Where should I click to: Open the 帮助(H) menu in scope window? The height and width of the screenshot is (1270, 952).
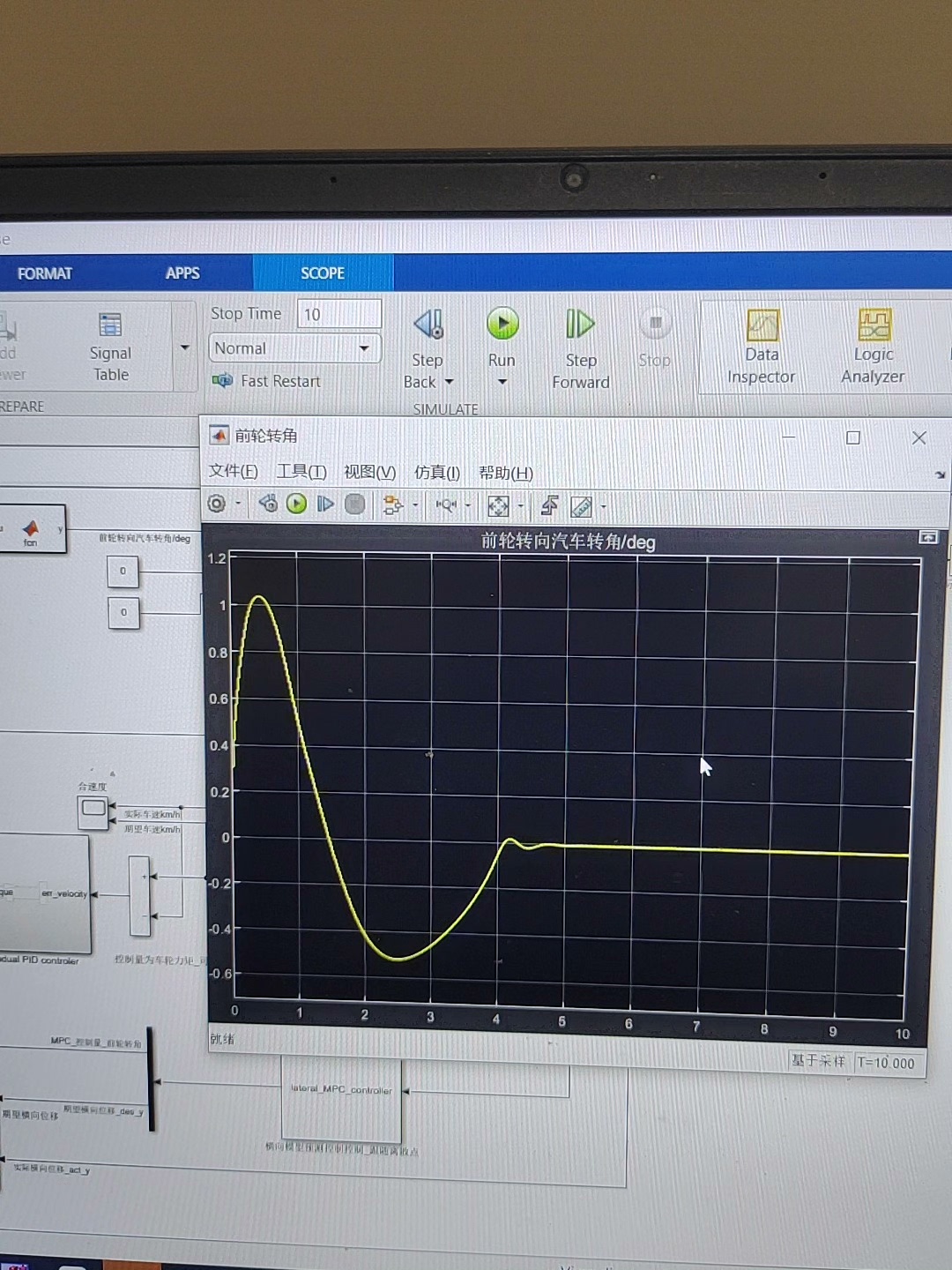point(506,473)
